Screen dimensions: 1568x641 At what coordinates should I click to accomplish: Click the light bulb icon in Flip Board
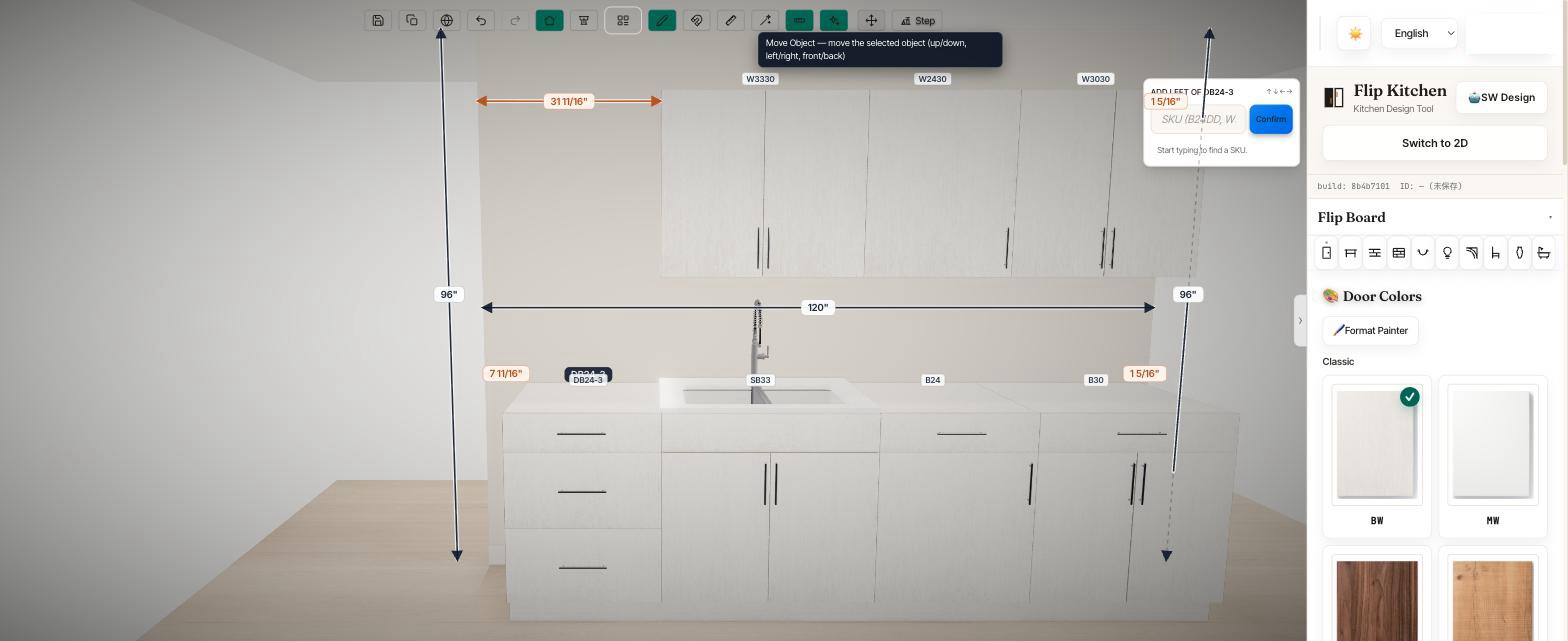(1447, 253)
